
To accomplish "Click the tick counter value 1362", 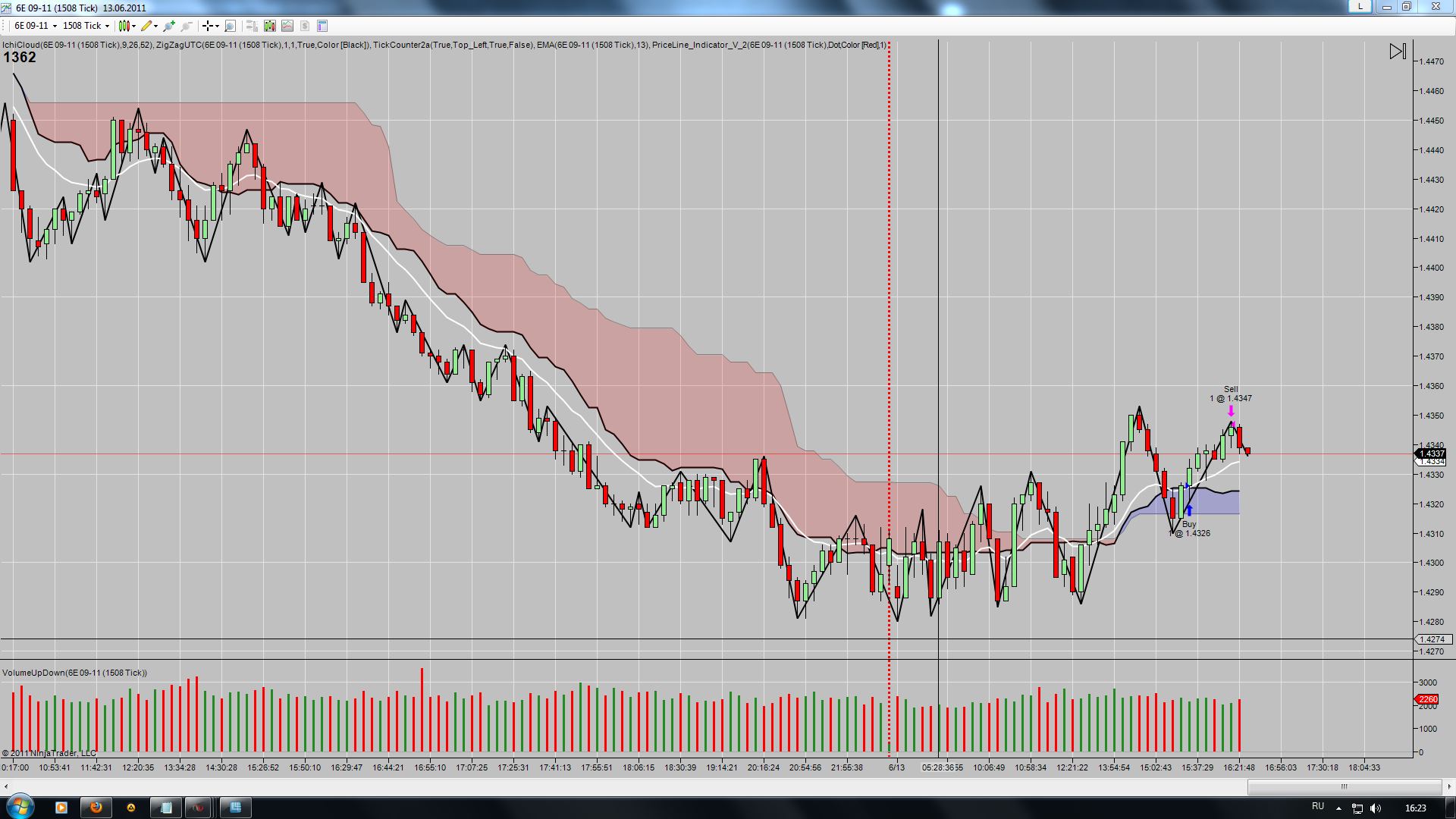I will 20,58.
